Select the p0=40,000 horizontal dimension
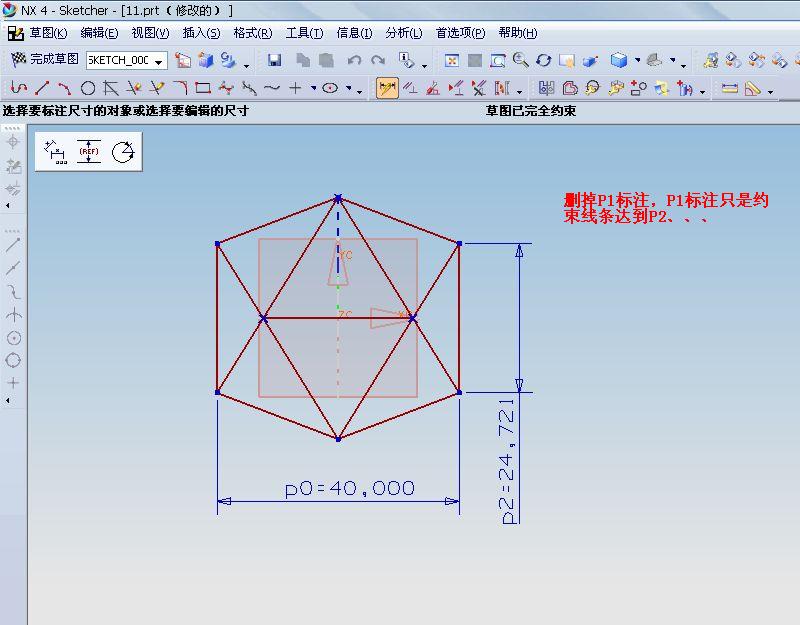Image resolution: width=800 pixels, height=625 pixels. point(350,489)
